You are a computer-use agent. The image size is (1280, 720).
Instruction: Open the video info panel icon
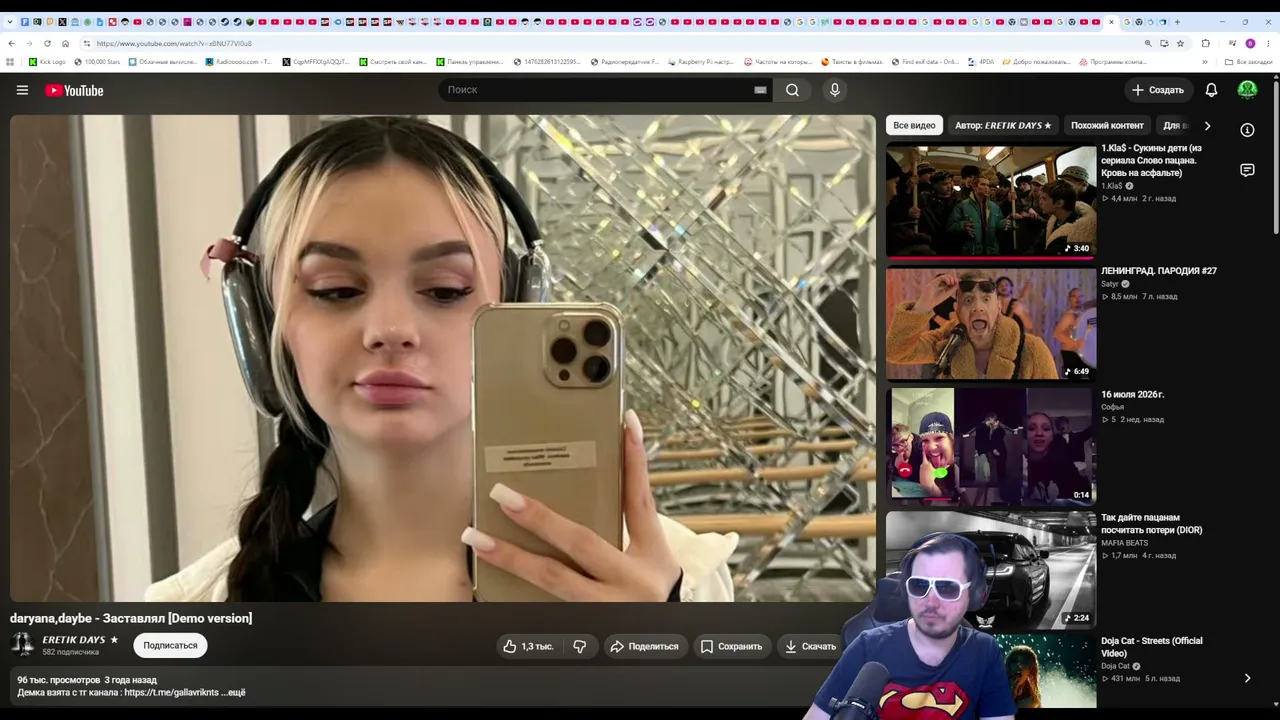point(1247,130)
